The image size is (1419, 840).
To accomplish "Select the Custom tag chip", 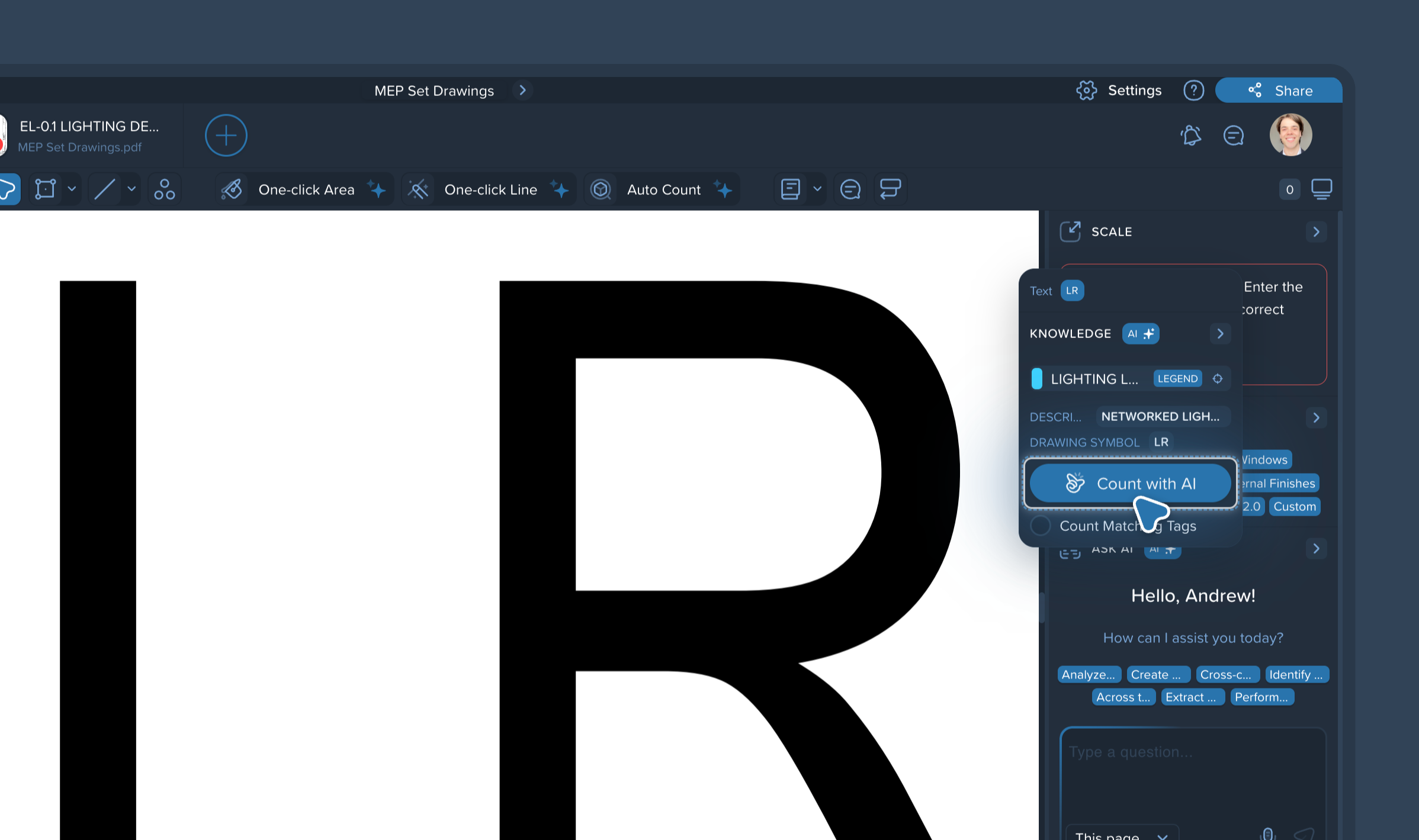I will [x=1295, y=506].
